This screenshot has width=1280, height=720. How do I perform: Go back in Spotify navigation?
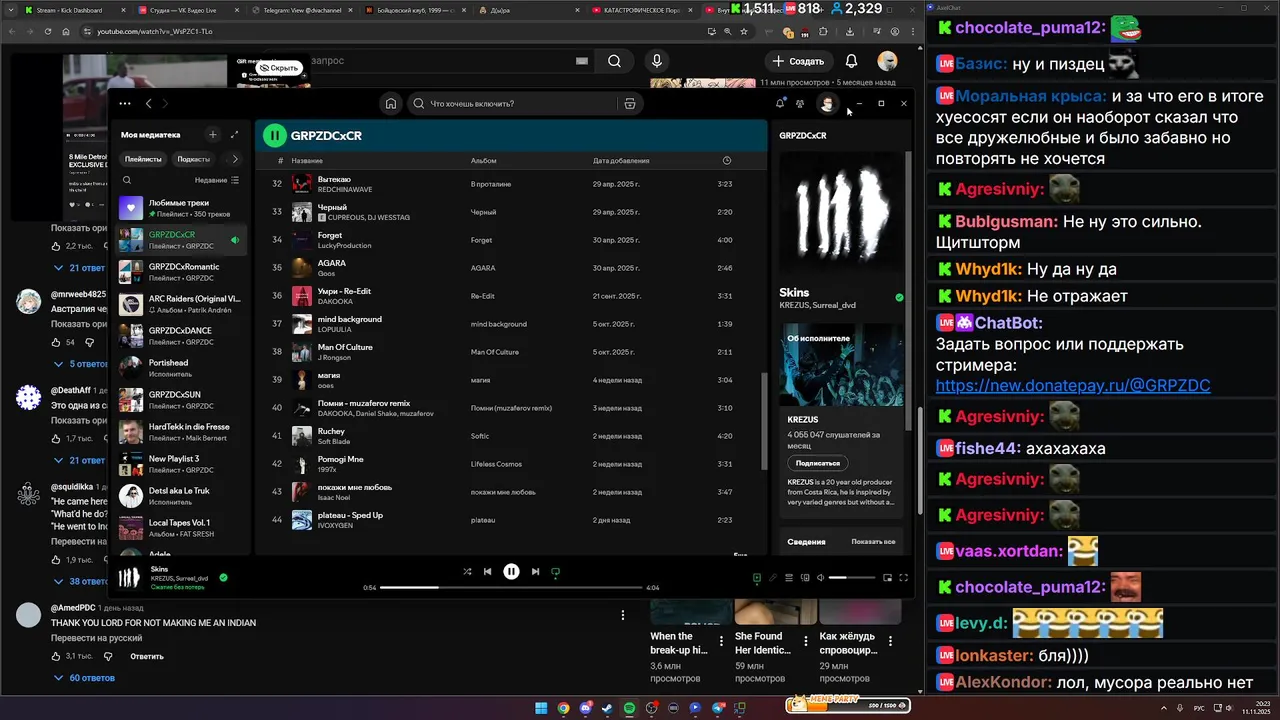point(149,103)
